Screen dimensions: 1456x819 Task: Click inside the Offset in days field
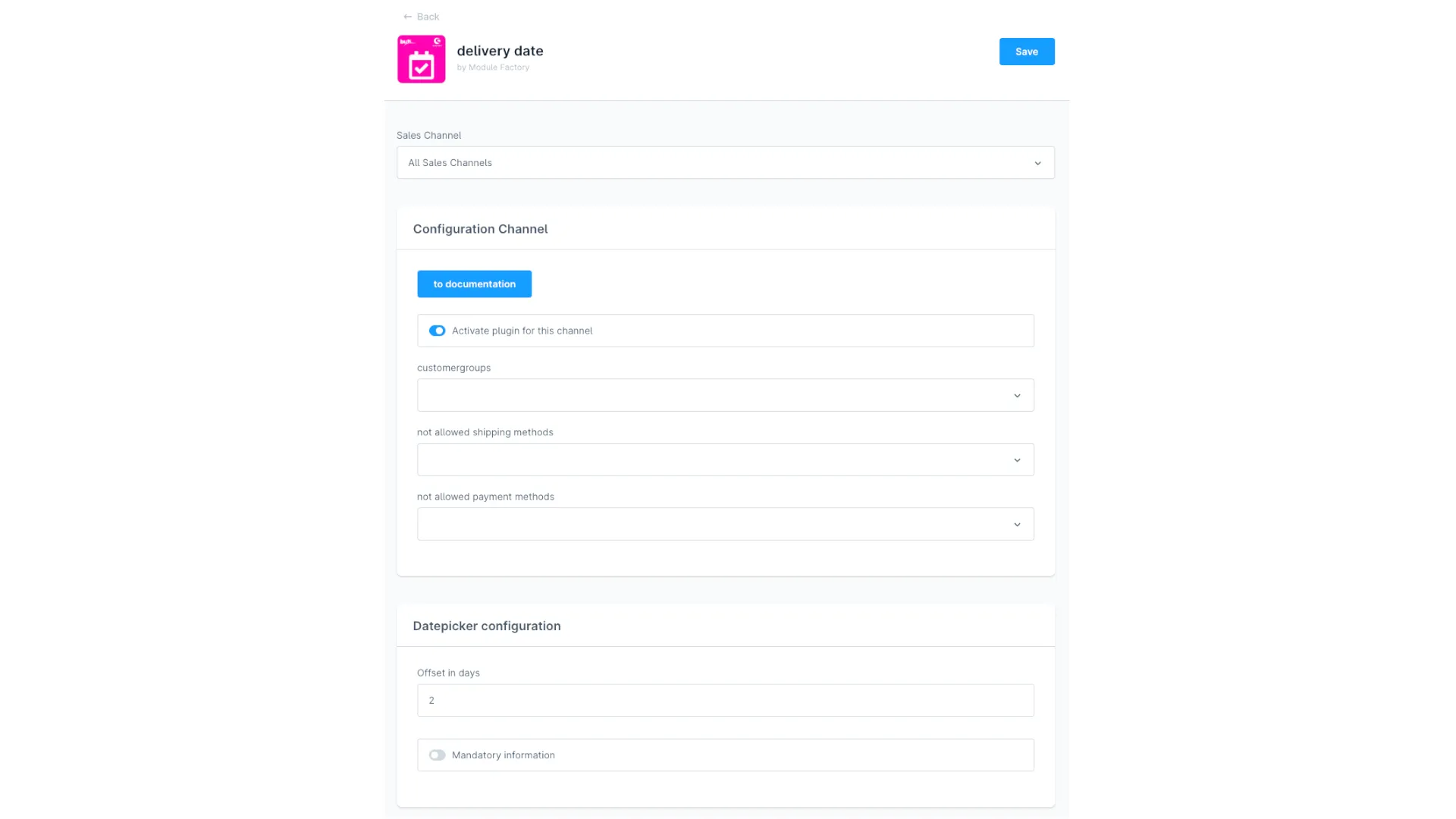[x=725, y=700]
